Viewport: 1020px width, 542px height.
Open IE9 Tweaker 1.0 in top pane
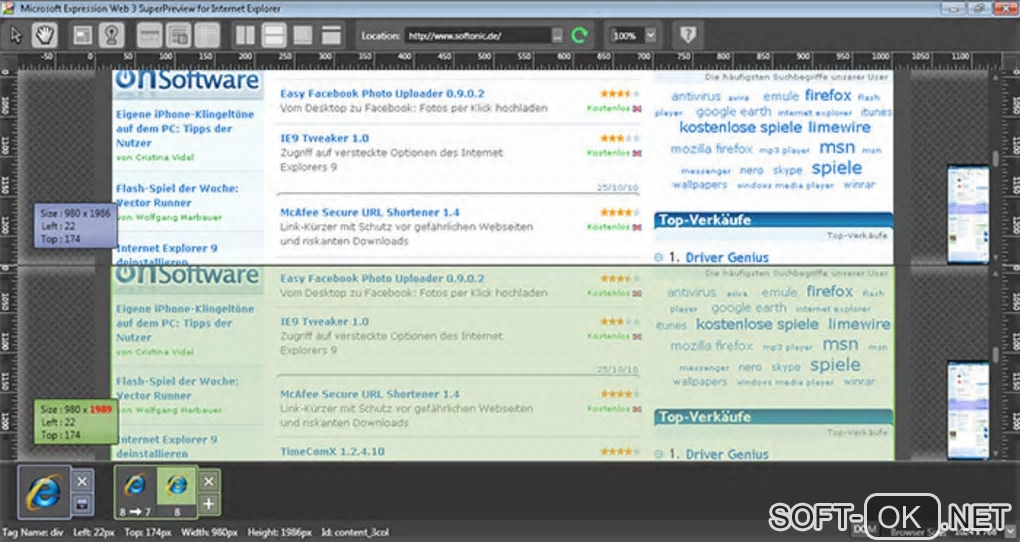pyautogui.click(x=324, y=138)
